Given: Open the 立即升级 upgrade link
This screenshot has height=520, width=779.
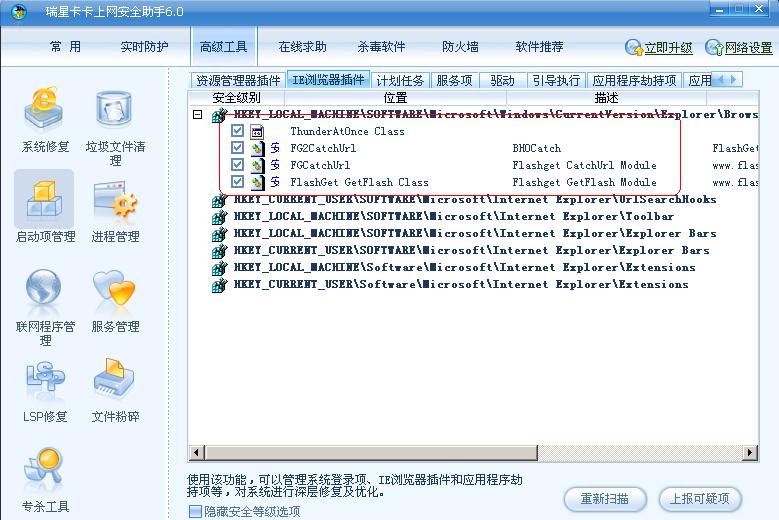Looking at the screenshot, I should (x=668, y=48).
